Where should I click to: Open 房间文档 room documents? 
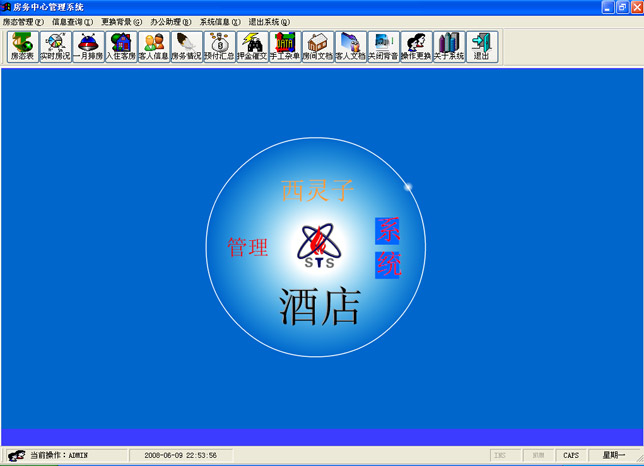pos(317,46)
